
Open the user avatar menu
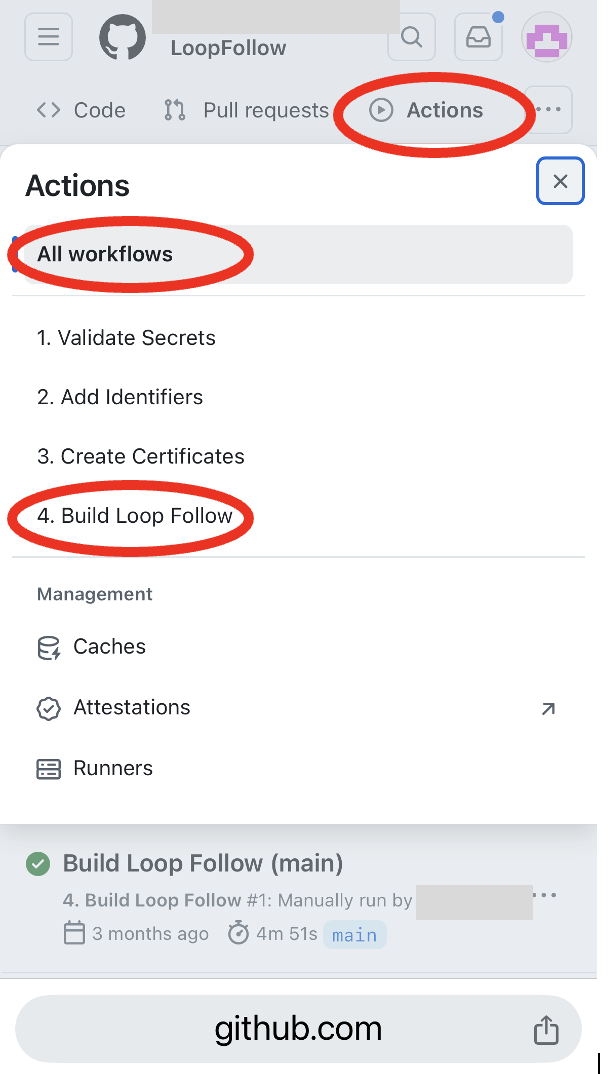coord(546,38)
